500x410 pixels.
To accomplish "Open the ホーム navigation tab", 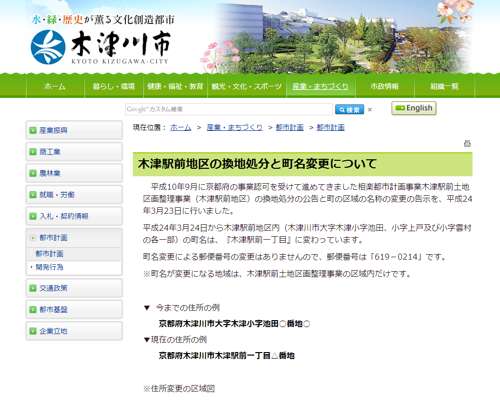I will 55,86.
